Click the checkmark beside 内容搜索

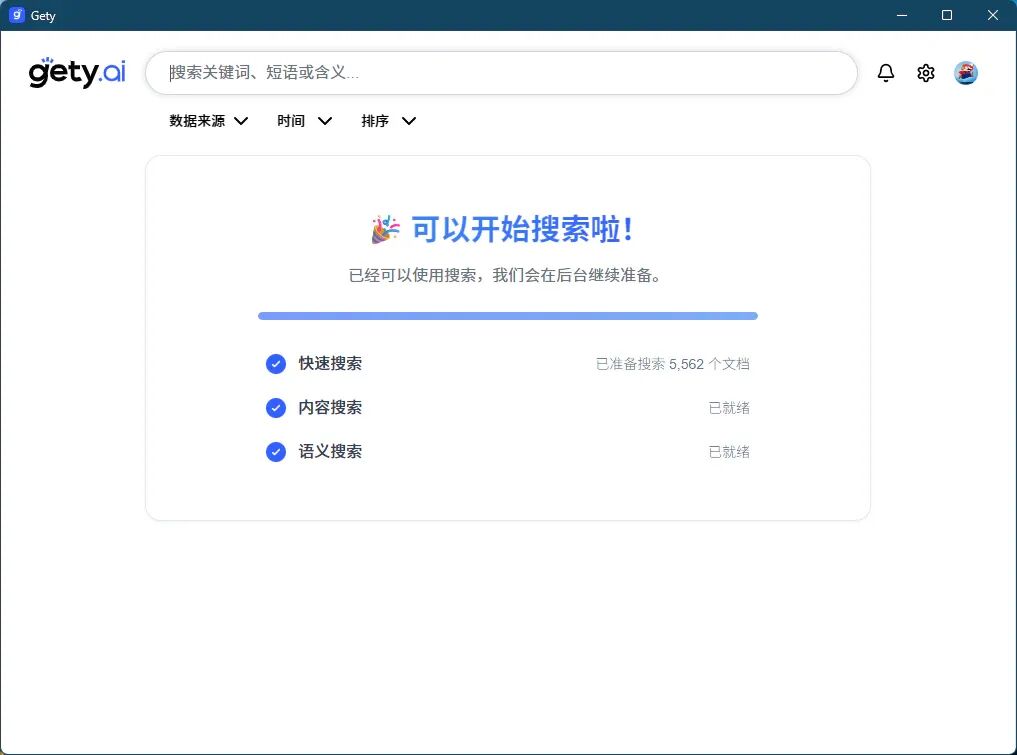[x=276, y=408]
